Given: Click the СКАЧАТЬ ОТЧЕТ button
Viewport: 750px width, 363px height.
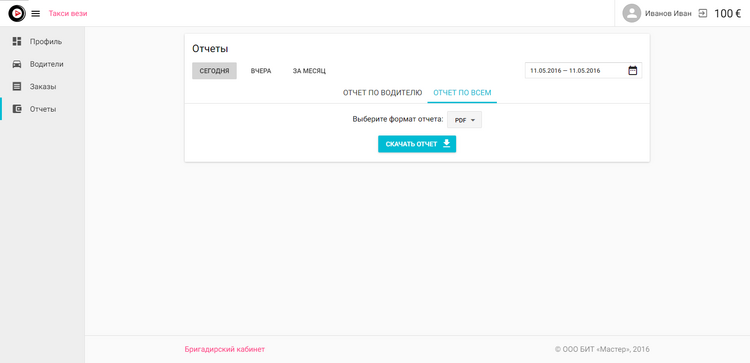Looking at the screenshot, I should click(417, 144).
